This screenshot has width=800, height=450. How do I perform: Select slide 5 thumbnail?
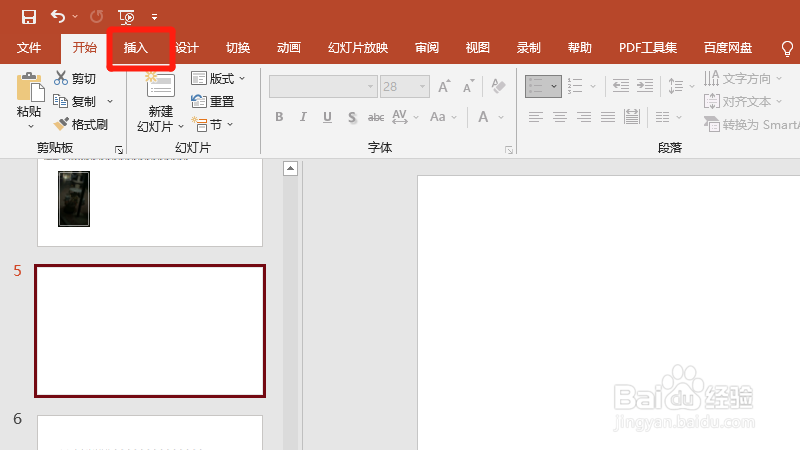(150, 331)
